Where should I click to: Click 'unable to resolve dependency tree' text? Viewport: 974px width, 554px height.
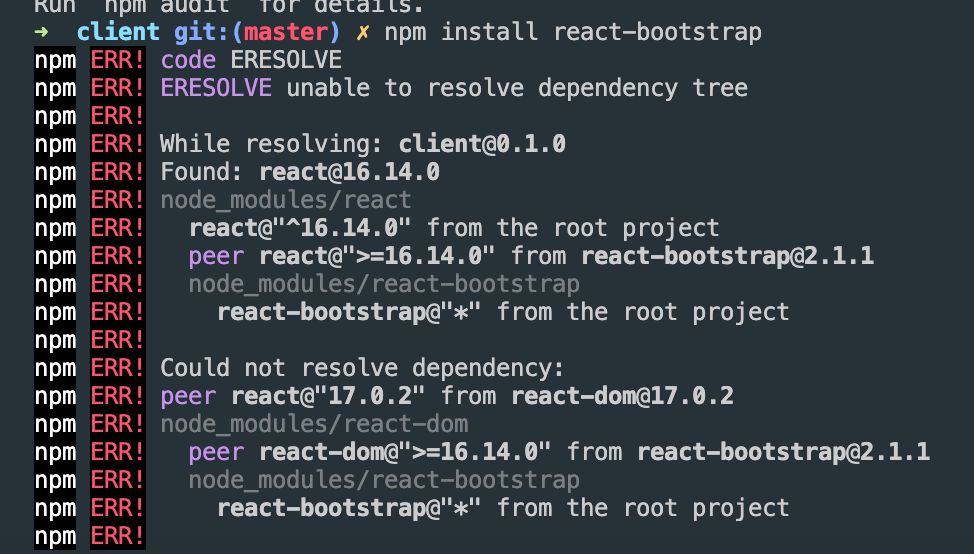[x=517, y=88]
